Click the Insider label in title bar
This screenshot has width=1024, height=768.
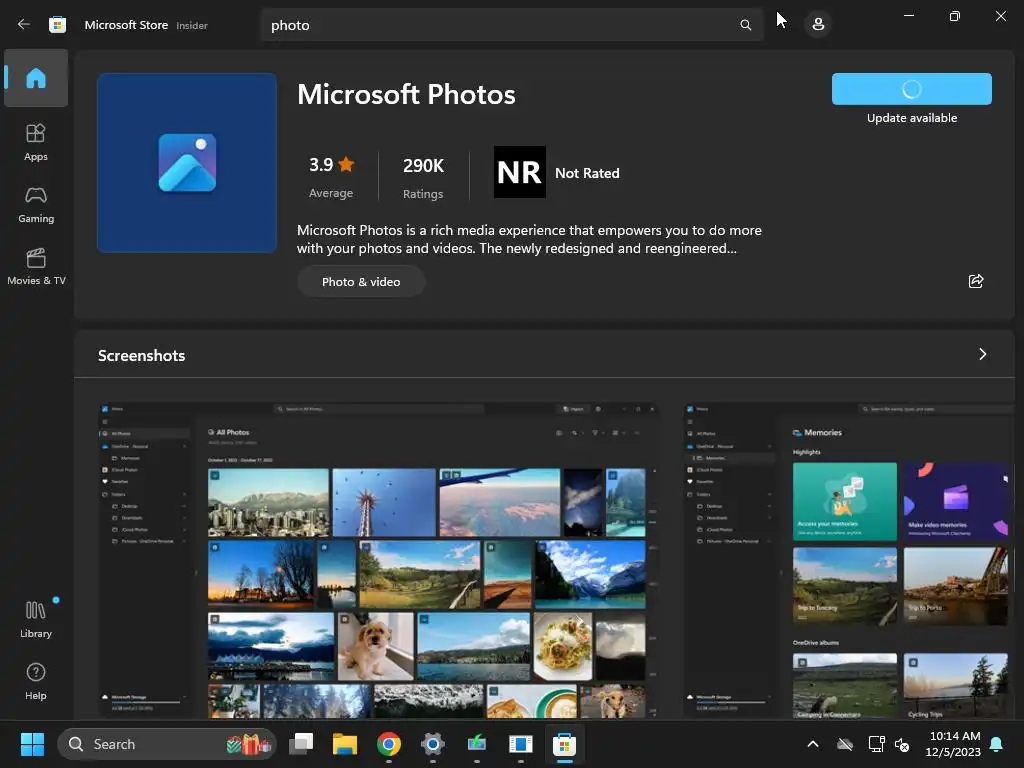192,25
